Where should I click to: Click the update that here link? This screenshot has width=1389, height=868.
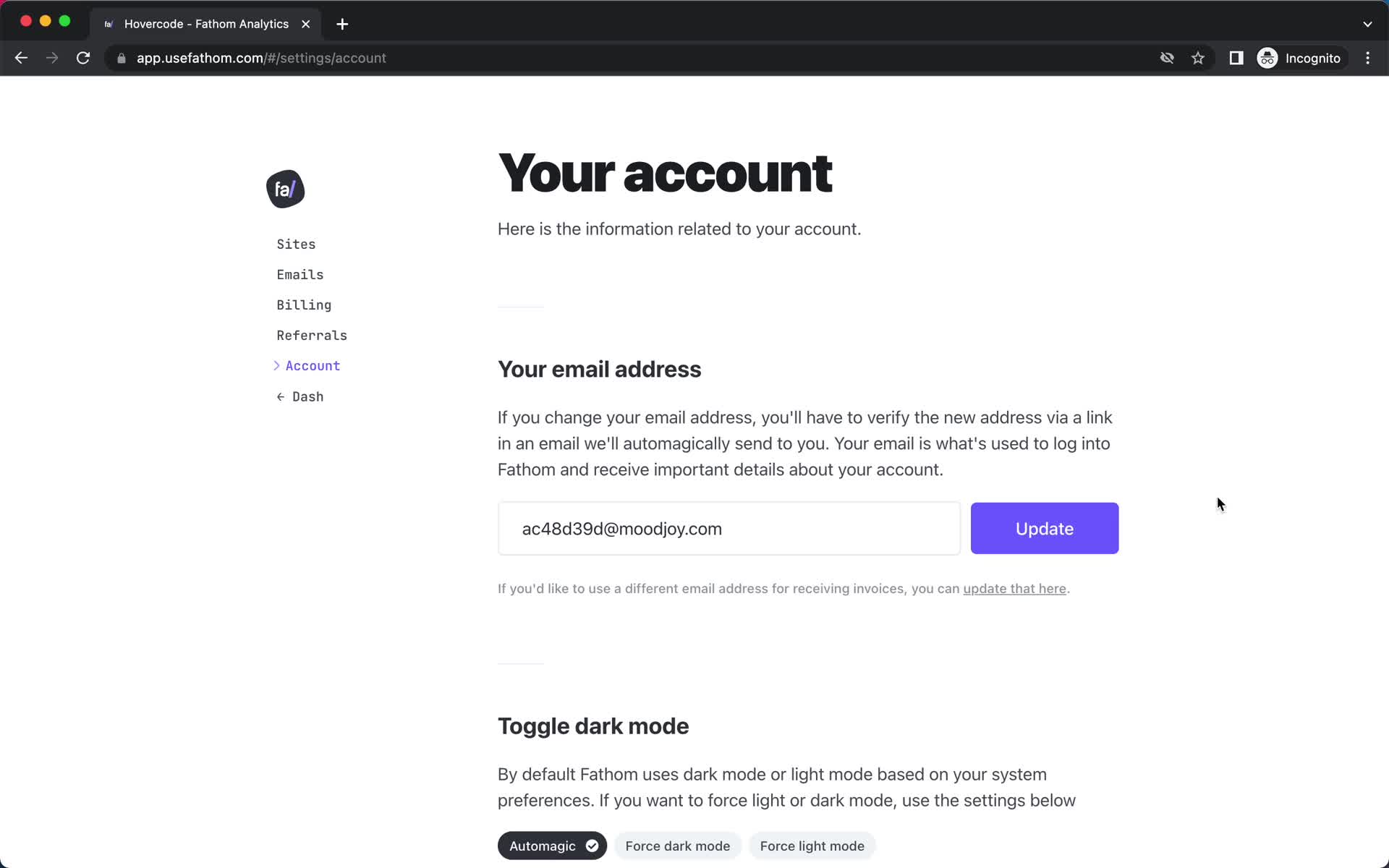click(1014, 588)
